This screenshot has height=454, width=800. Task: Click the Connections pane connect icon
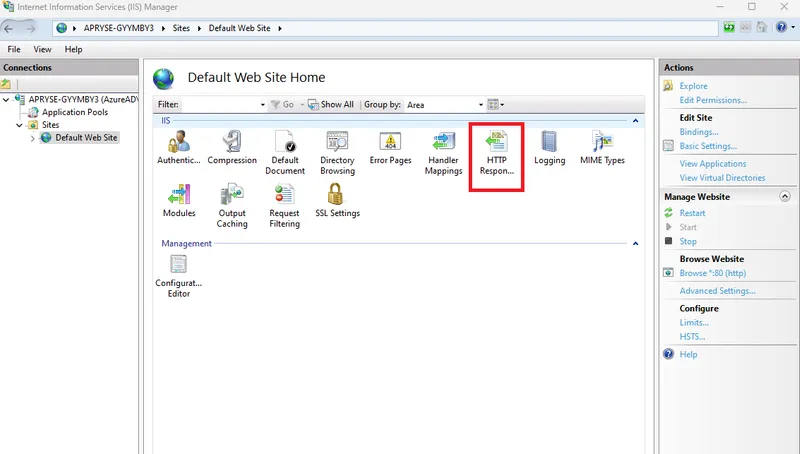(x=6, y=84)
